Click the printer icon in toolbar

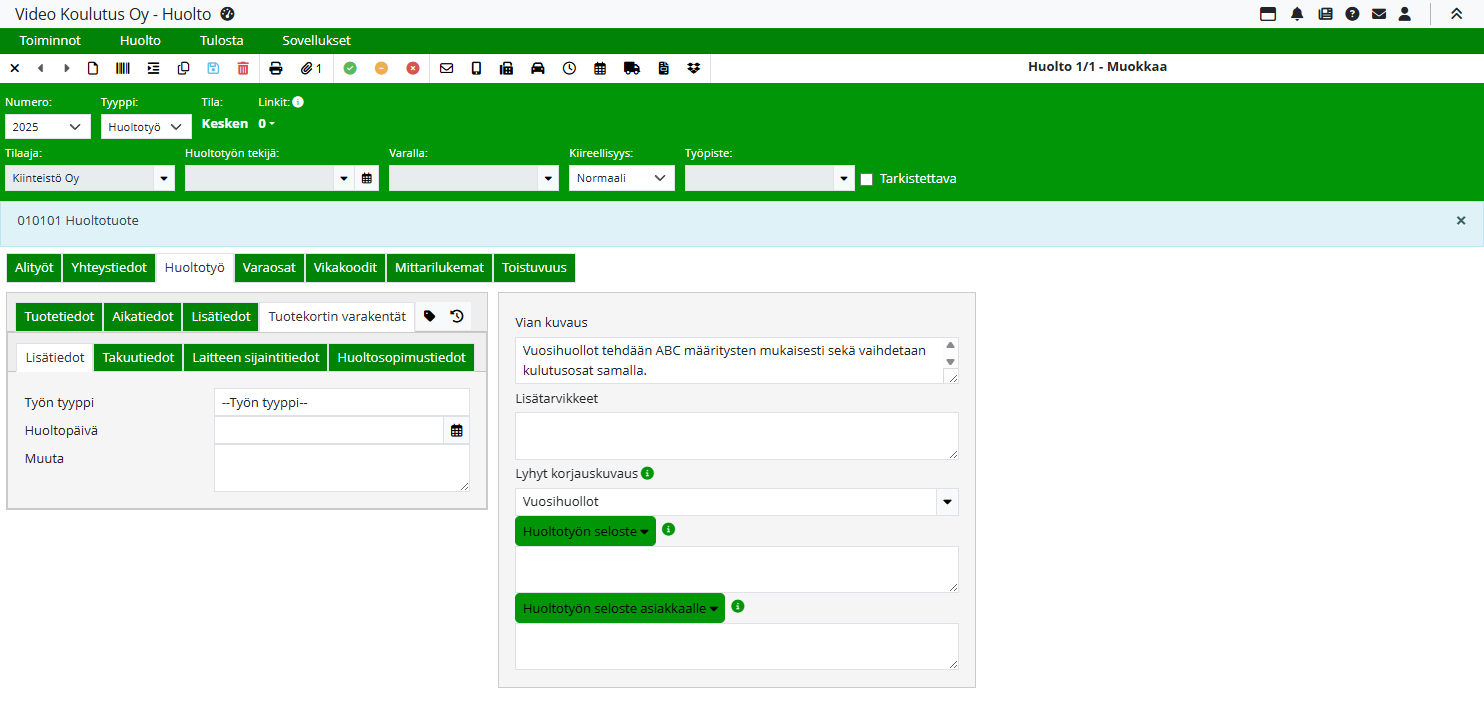pos(276,68)
